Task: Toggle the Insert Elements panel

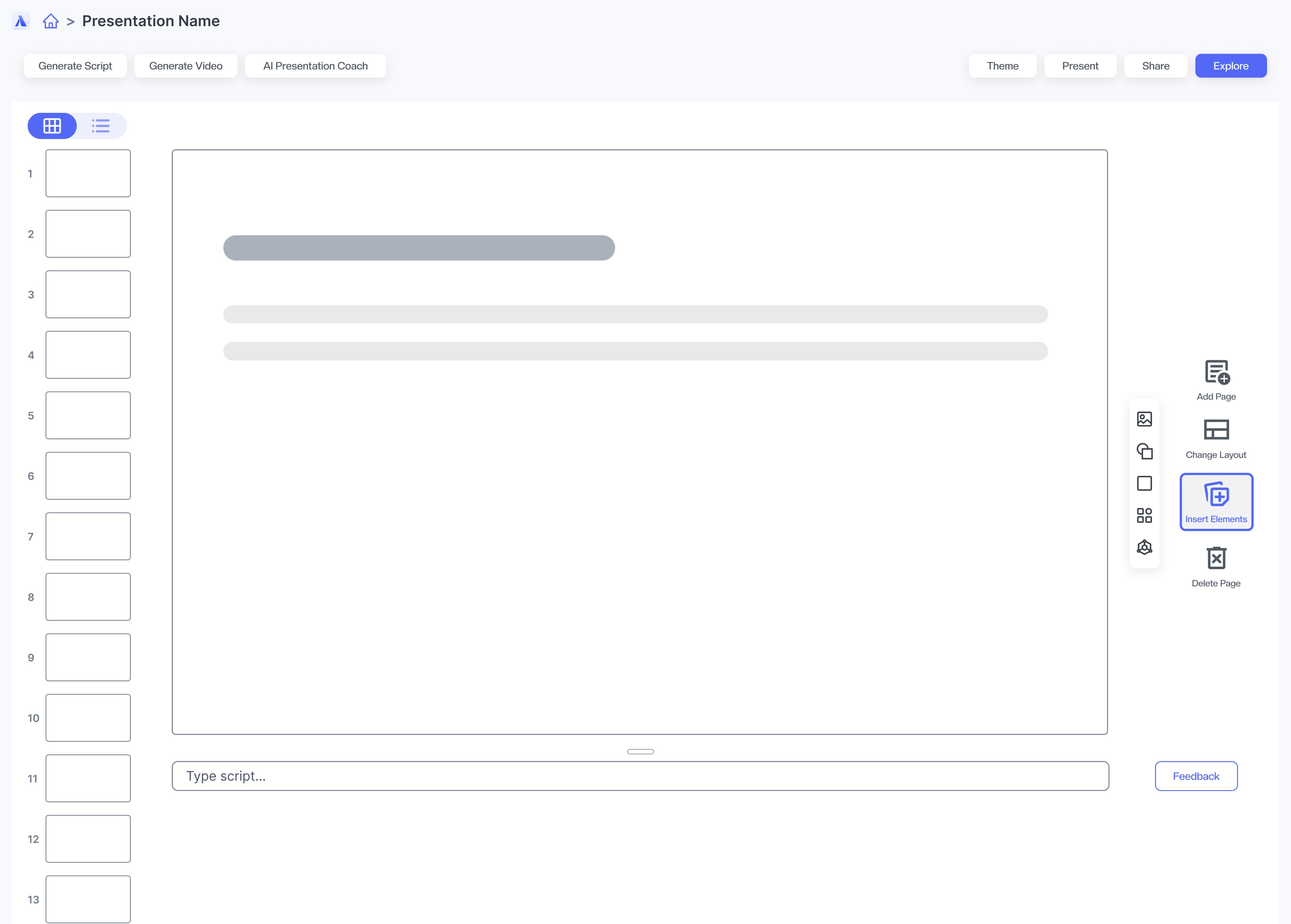Action: [x=1216, y=502]
